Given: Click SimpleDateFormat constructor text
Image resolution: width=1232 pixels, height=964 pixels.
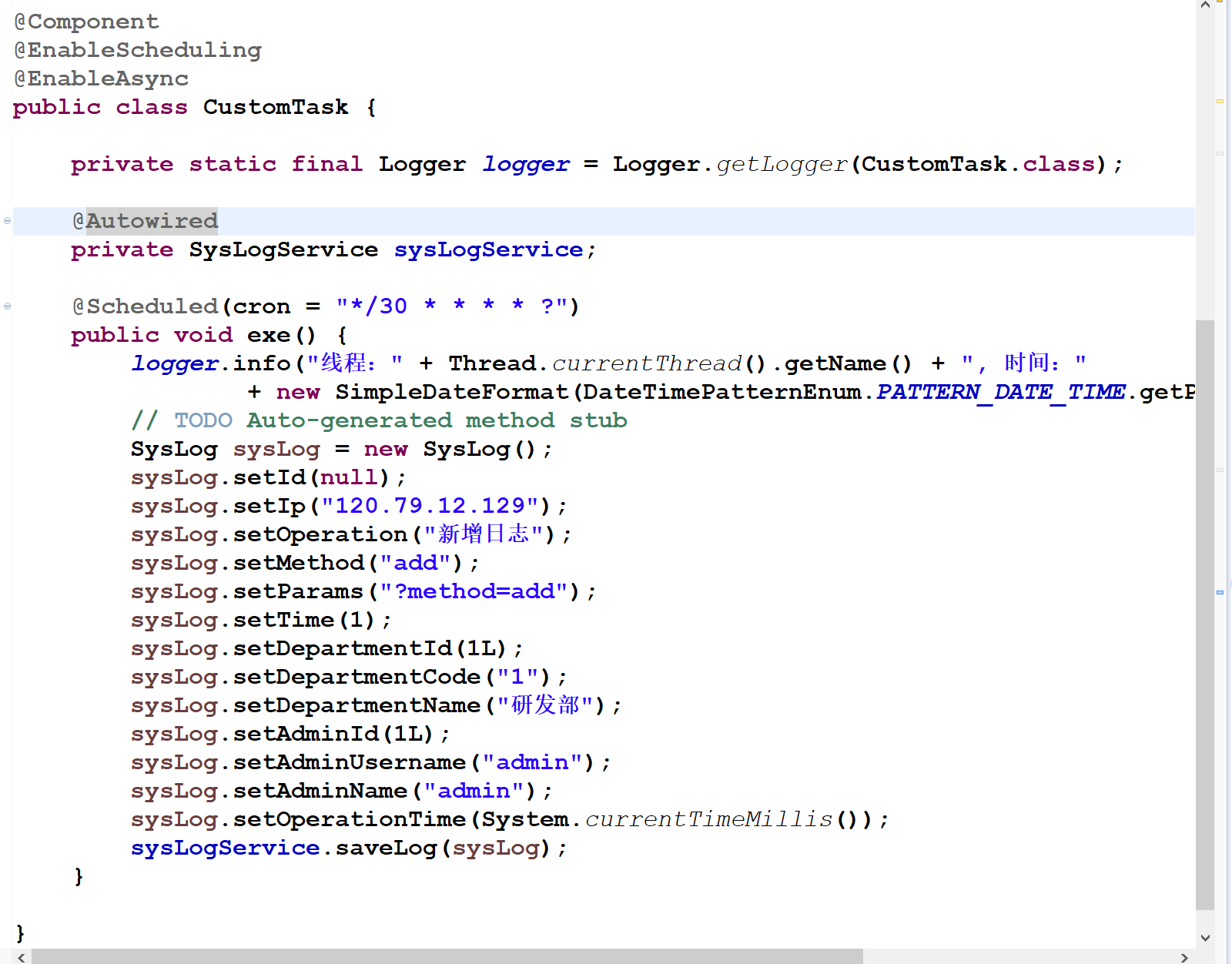Looking at the screenshot, I should point(452,393).
